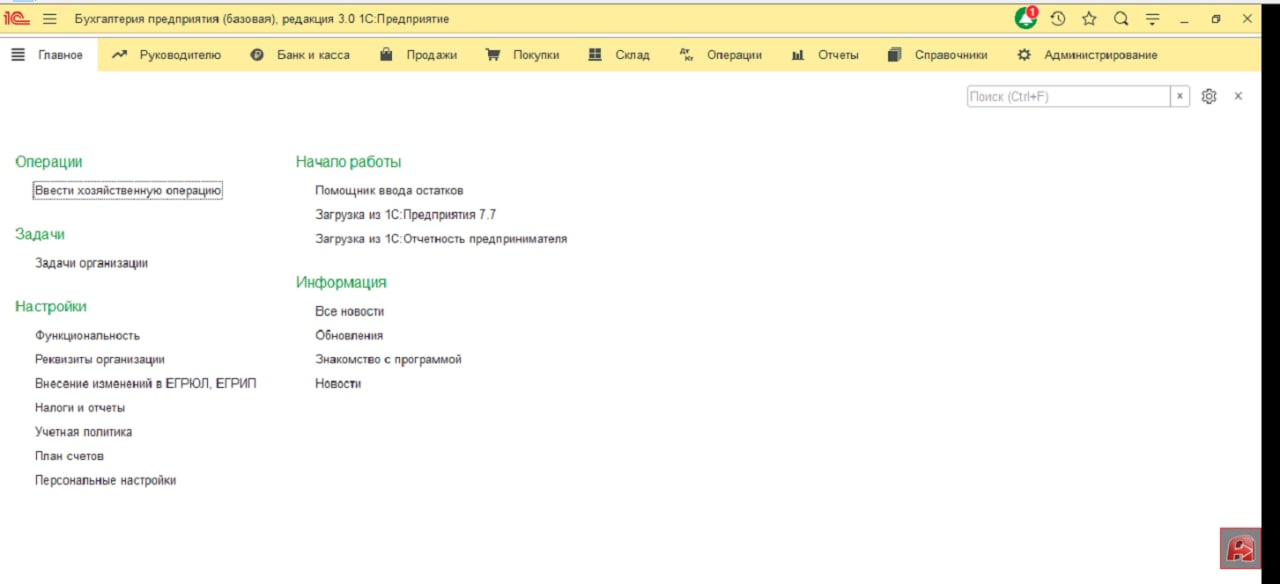The image size is (1280, 584).
Task: Click the Банк и касса coin icon
Action: point(257,55)
